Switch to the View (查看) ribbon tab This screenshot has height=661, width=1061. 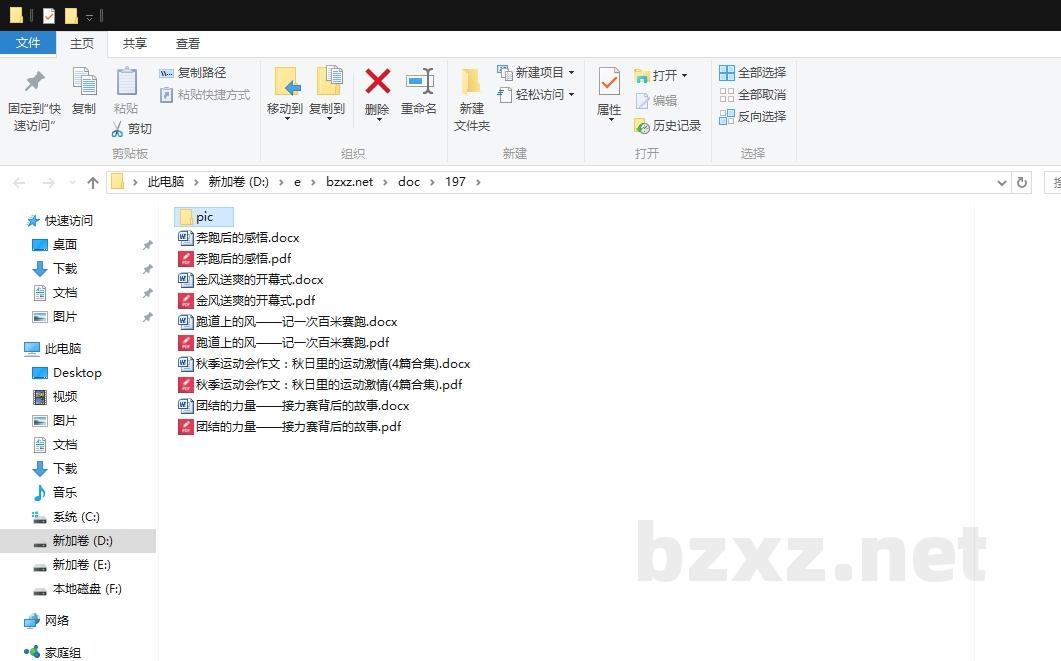tap(188, 43)
